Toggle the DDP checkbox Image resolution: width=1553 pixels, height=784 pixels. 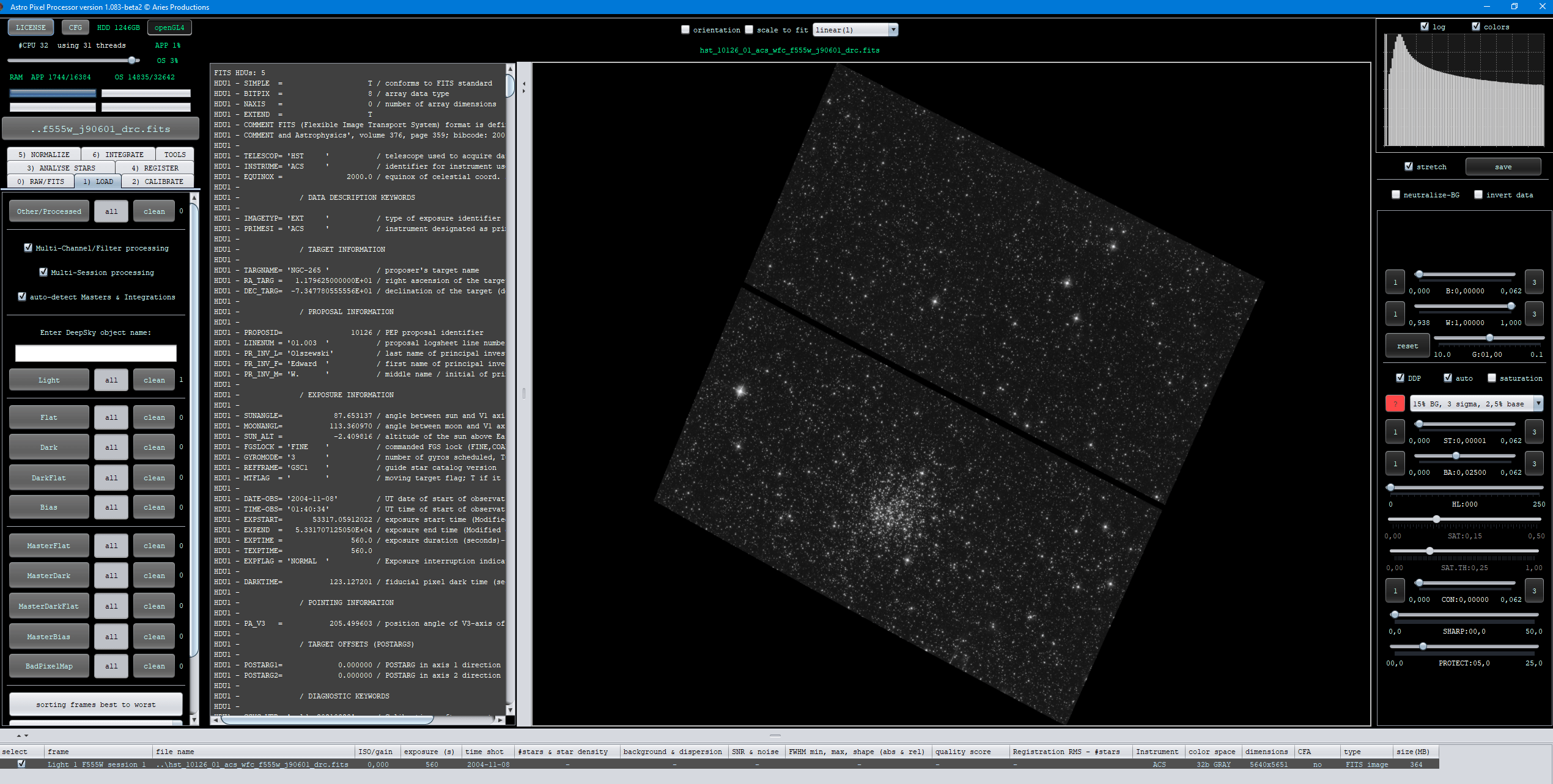(1400, 378)
